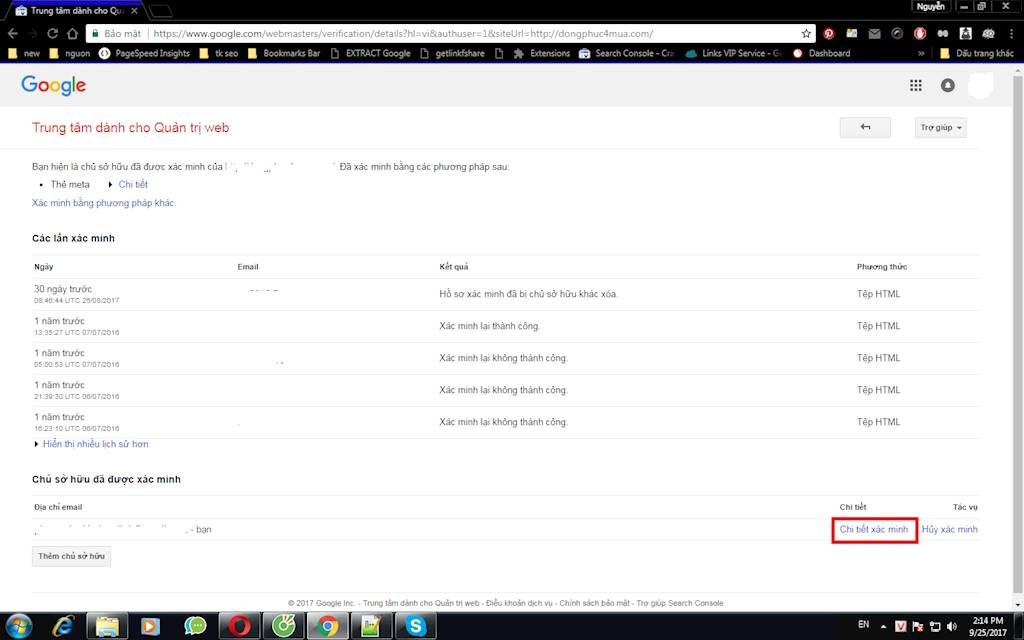Open the Dashboard bookmark

point(822,54)
